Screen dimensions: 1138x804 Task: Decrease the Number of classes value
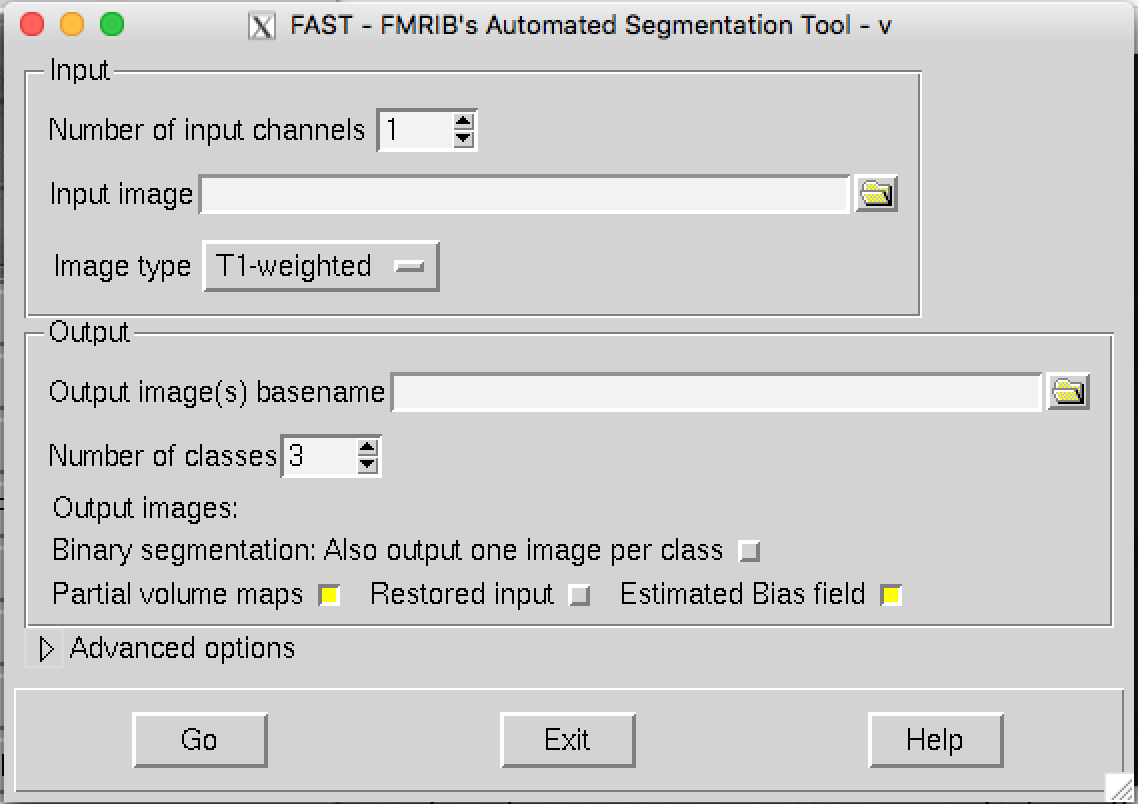click(367, 465)
